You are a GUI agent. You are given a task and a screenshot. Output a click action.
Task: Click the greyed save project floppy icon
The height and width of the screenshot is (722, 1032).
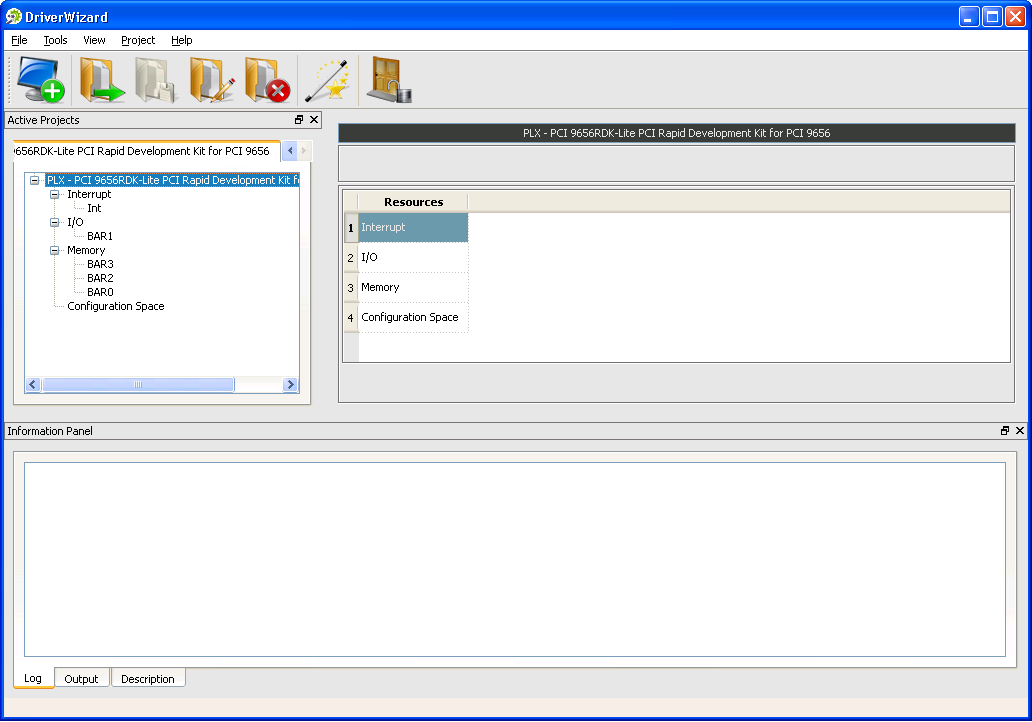click(157, 80)
